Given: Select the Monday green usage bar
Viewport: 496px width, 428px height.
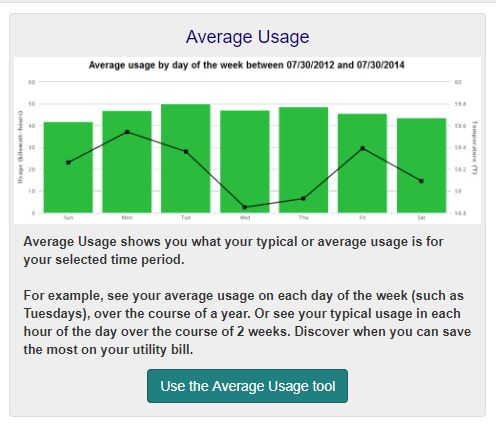Looking at the screenshot, I should pos(127,162).
